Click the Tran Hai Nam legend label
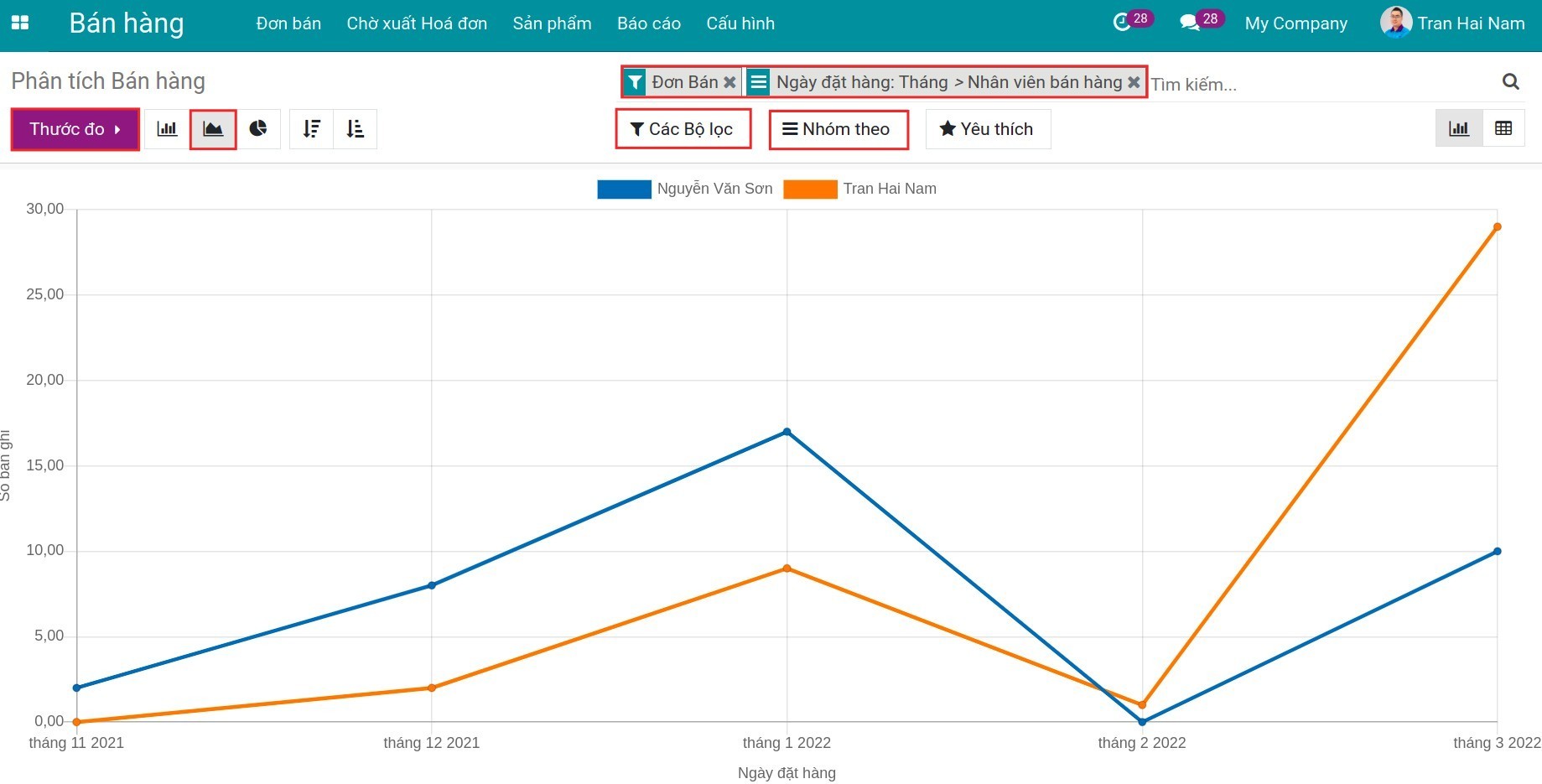 (890, 189)
